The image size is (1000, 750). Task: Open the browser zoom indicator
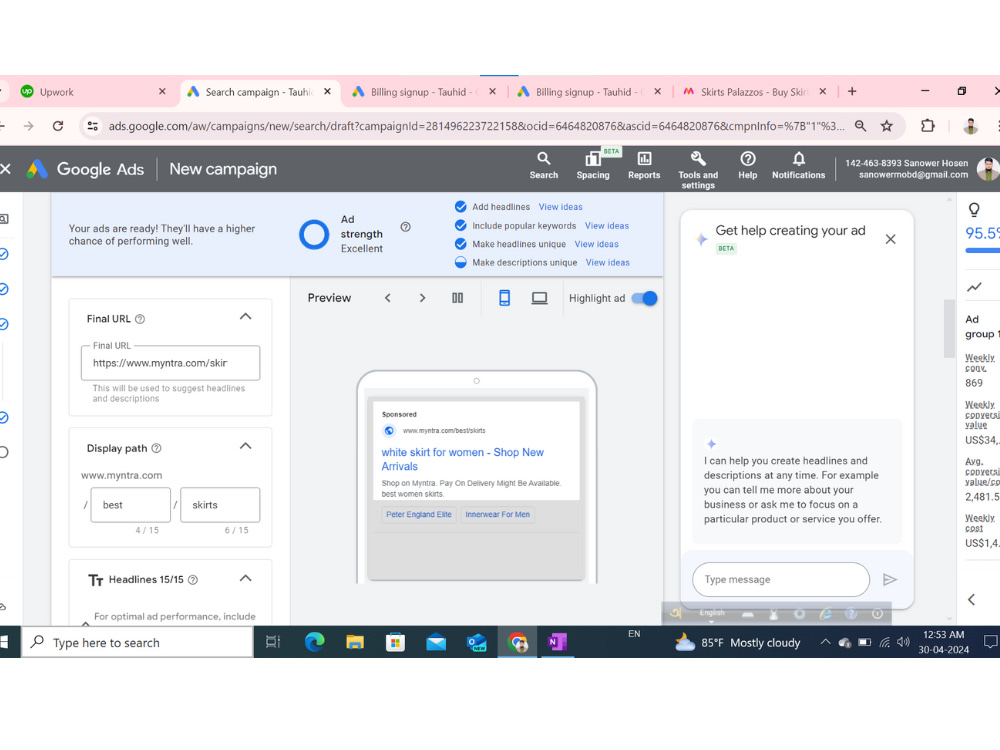860,126
